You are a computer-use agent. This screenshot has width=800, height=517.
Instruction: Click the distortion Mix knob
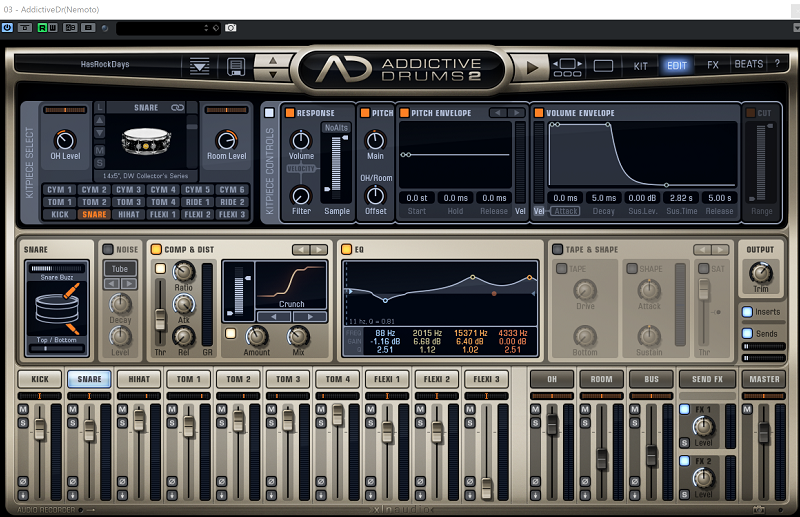point(298,337)
